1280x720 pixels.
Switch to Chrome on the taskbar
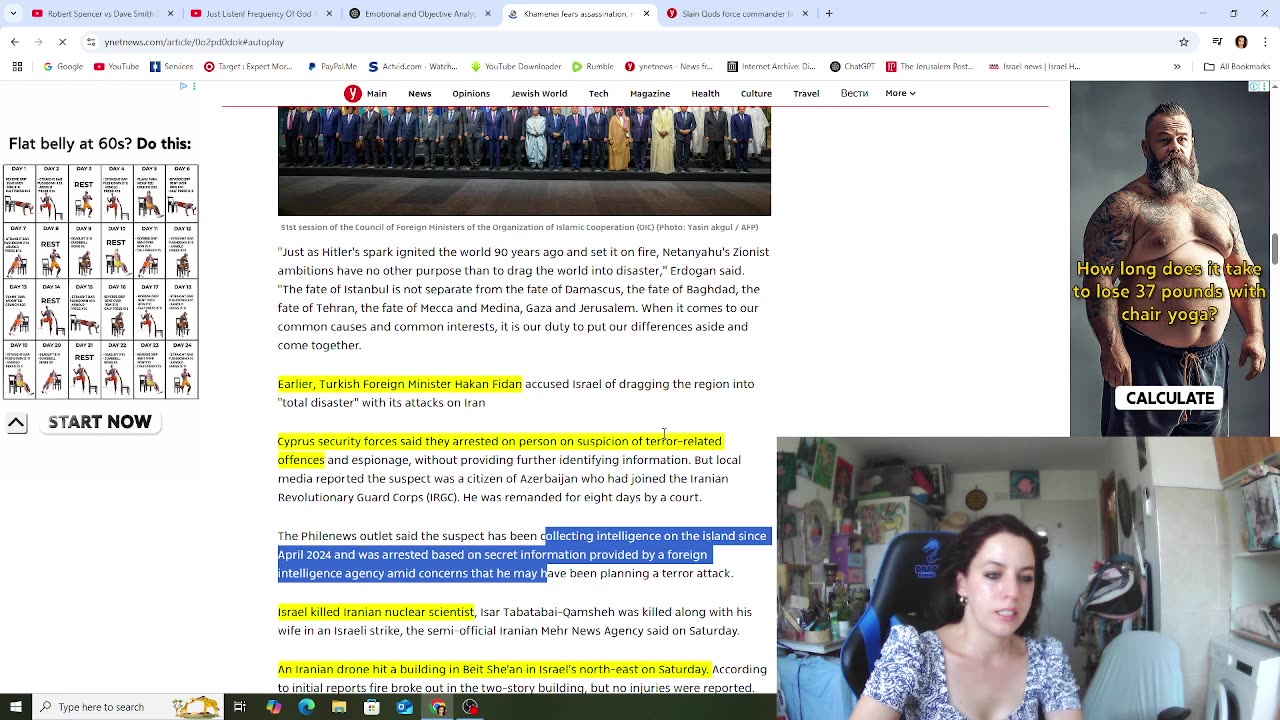pyautogui.click(x=437, y=707)
